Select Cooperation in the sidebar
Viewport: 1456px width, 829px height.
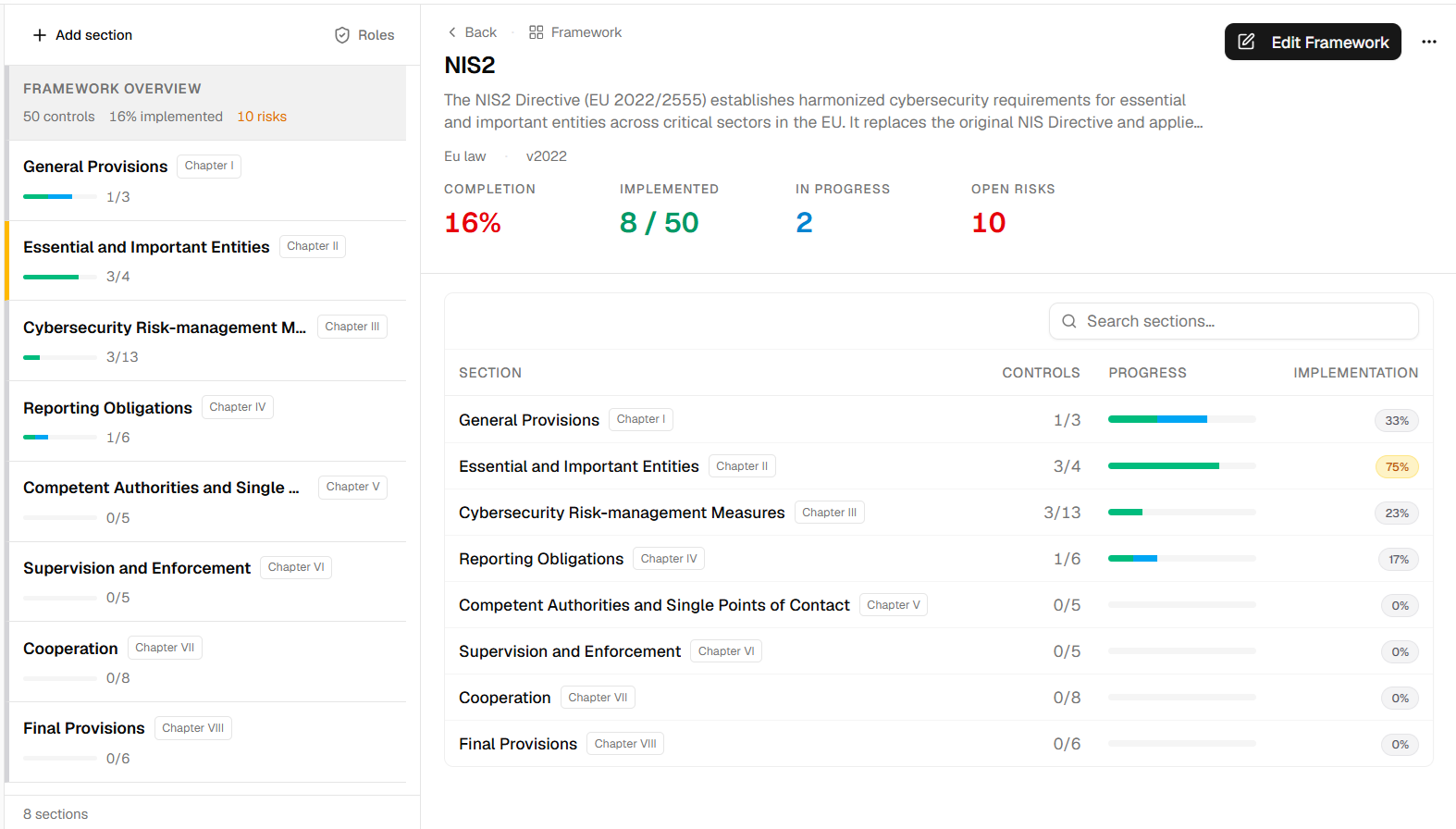click(207, 662)
